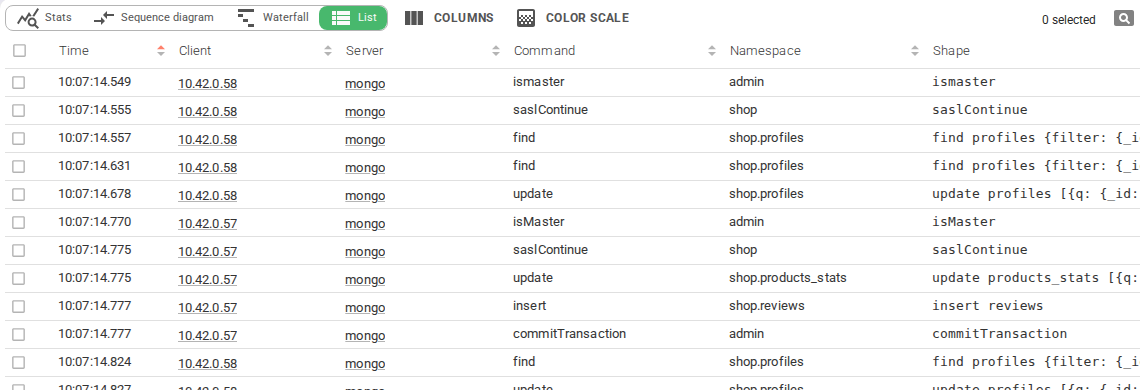Click the '0 selected' counter
The width and height of the screenshot is (1140, 390).
tap(1068, 20)
